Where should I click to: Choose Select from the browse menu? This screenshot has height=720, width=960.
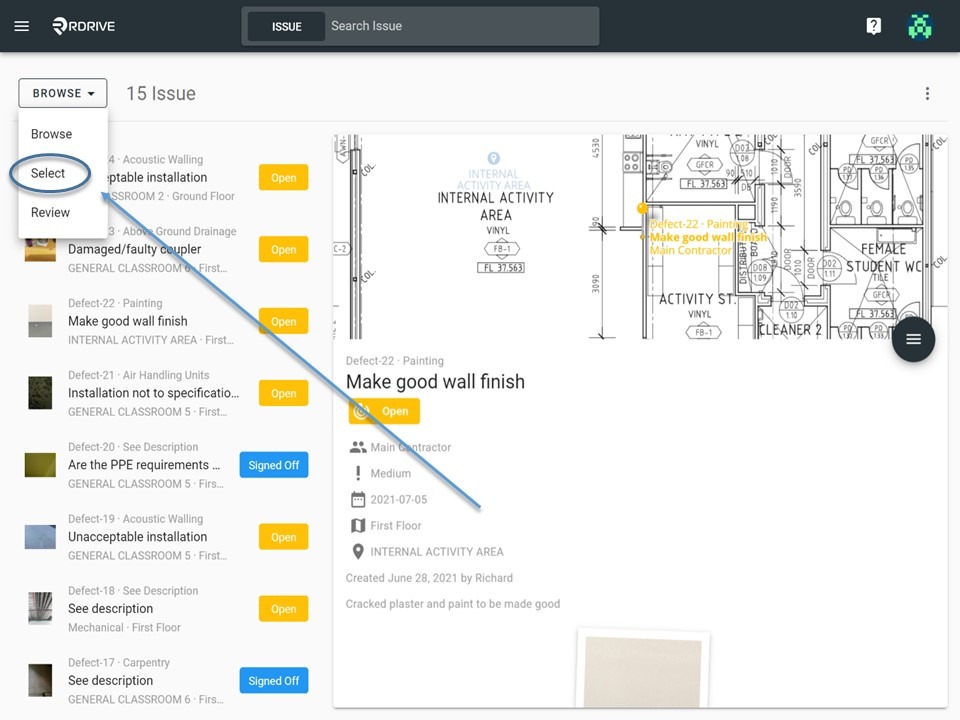(48, 173)
